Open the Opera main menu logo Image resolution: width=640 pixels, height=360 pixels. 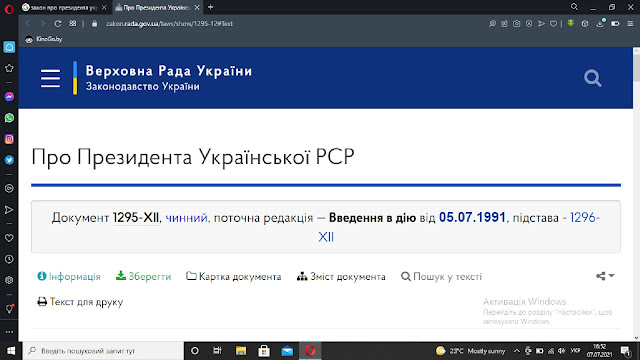(9, 8)
